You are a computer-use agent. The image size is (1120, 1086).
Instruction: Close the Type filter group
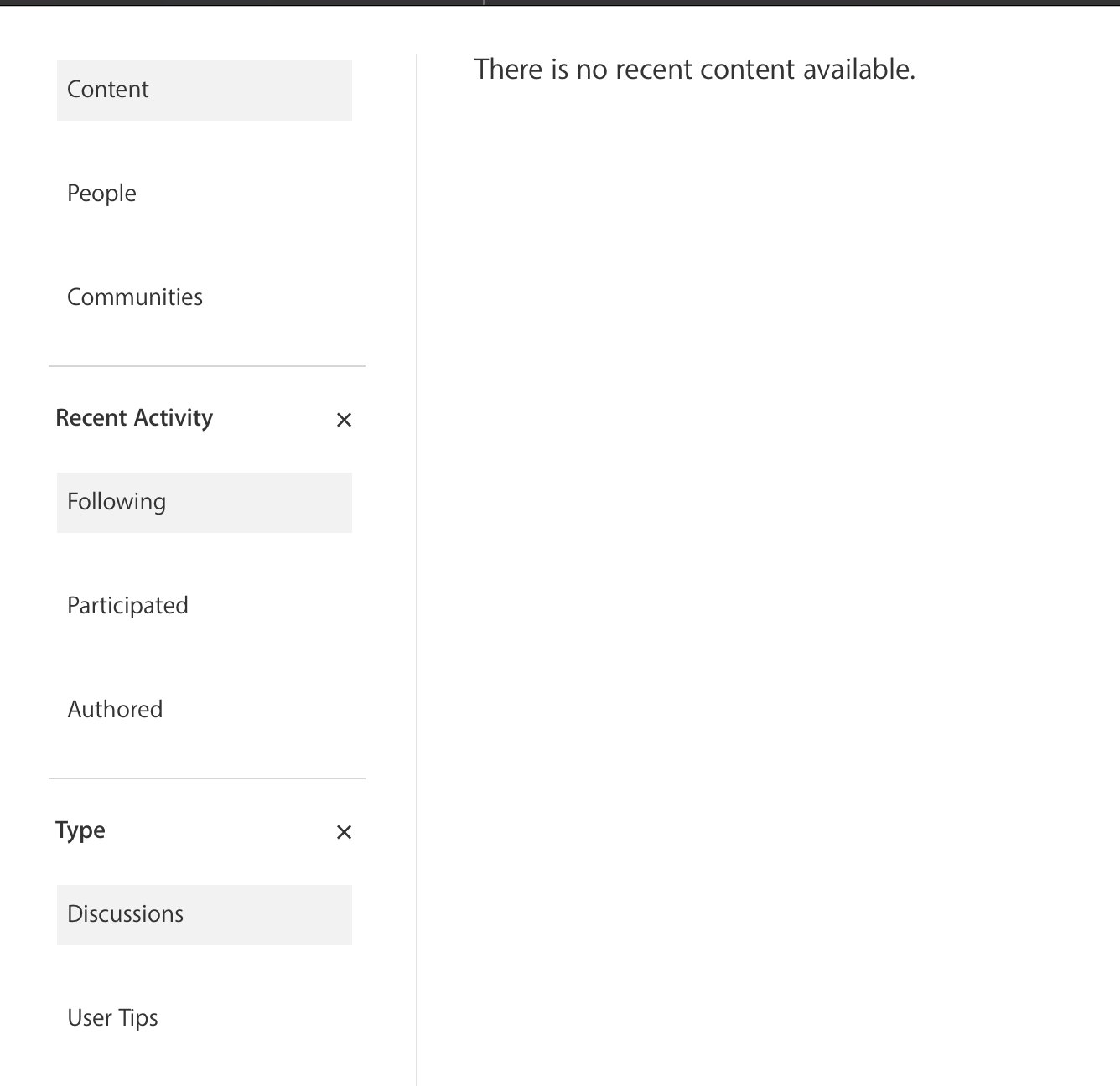pyautogui.click(x=344, y=832)
